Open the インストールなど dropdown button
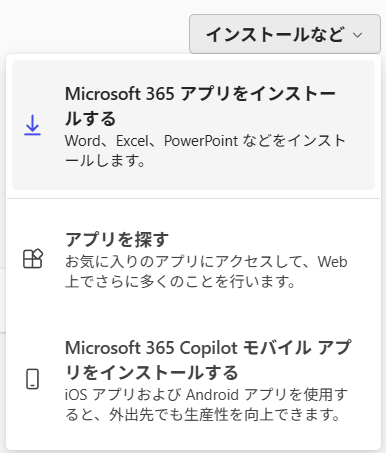 [x=285, y=34]
